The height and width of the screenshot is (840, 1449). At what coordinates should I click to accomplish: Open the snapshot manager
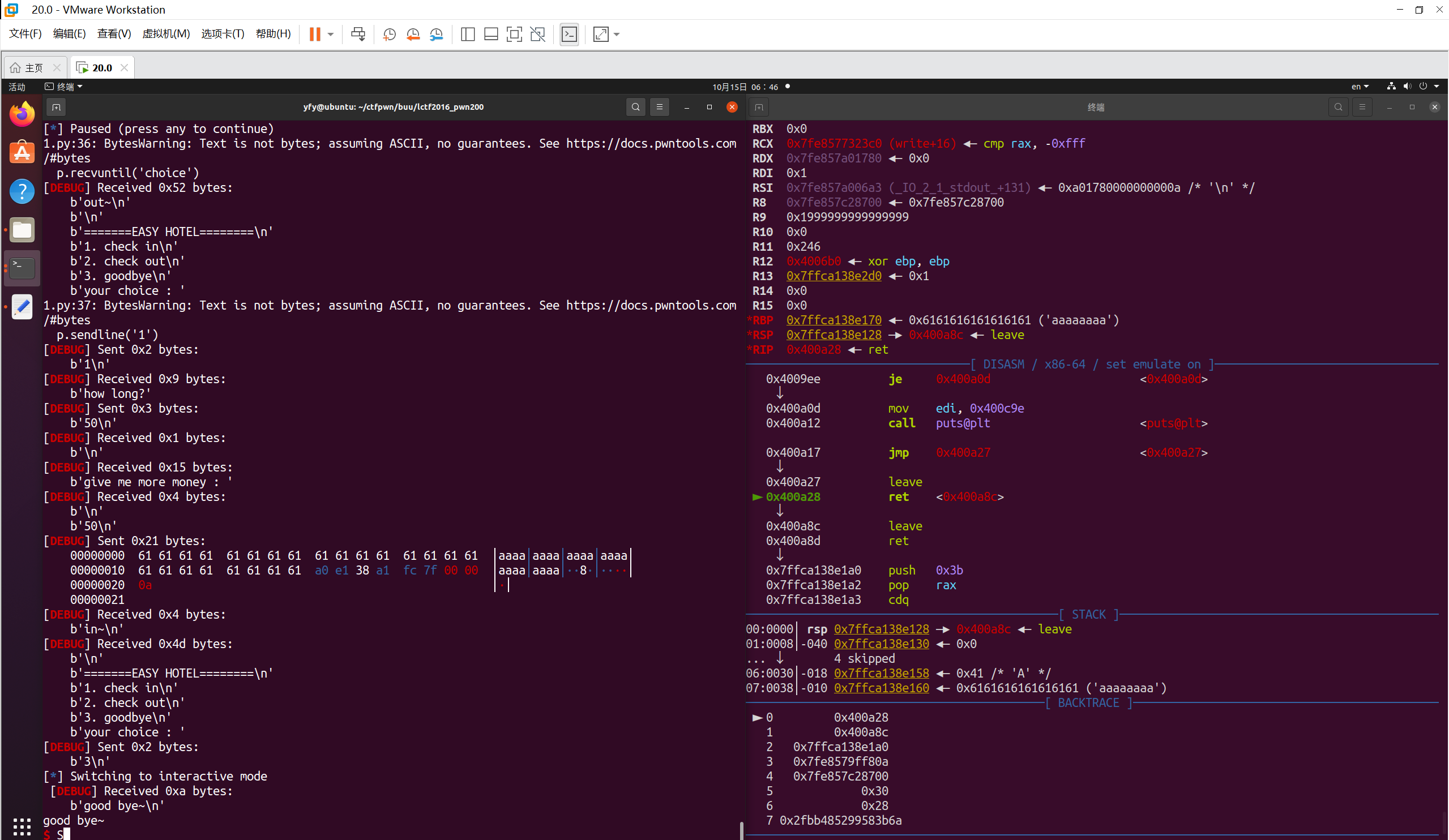(437, 35)
